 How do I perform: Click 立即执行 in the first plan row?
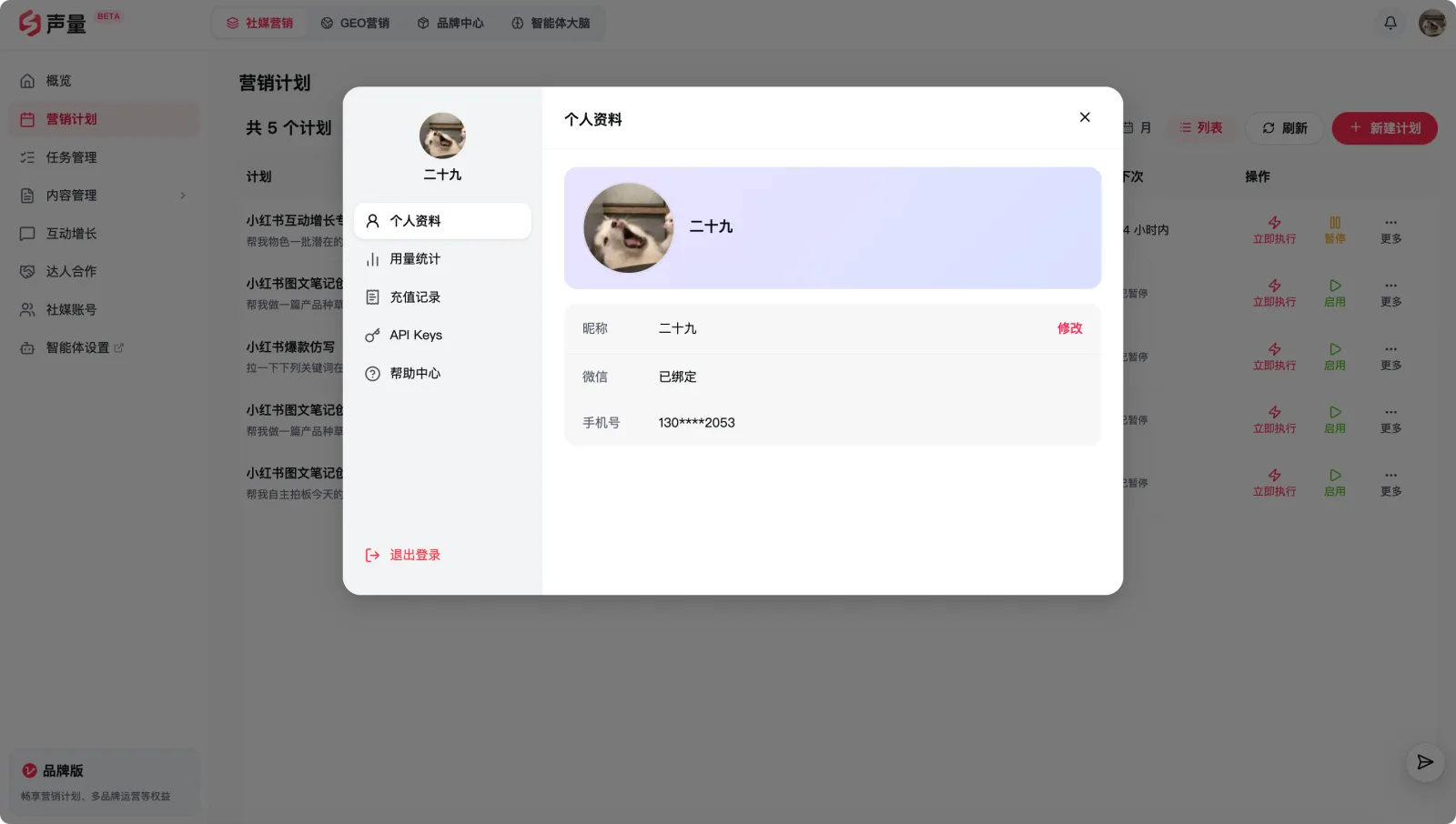pos(1274,230)
